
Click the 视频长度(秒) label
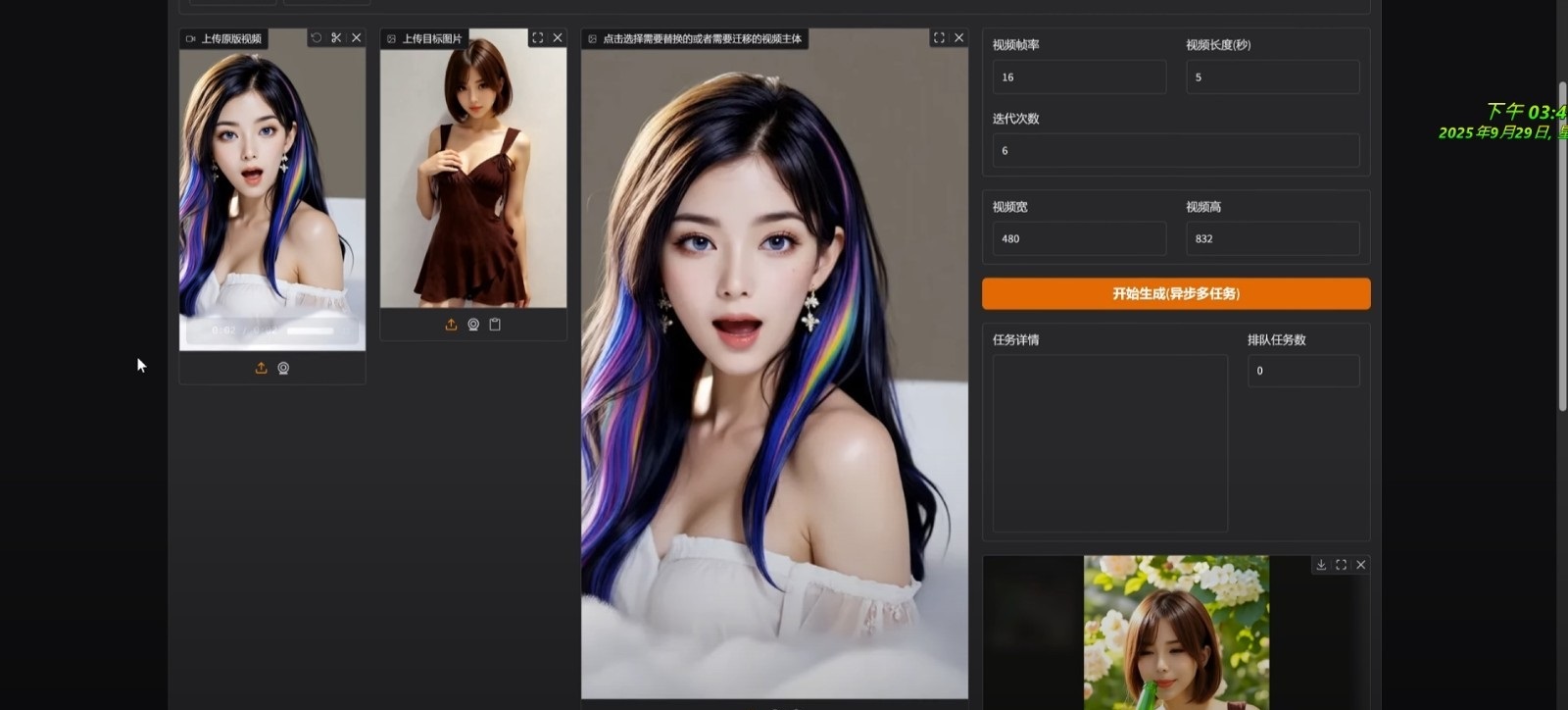1218,45
